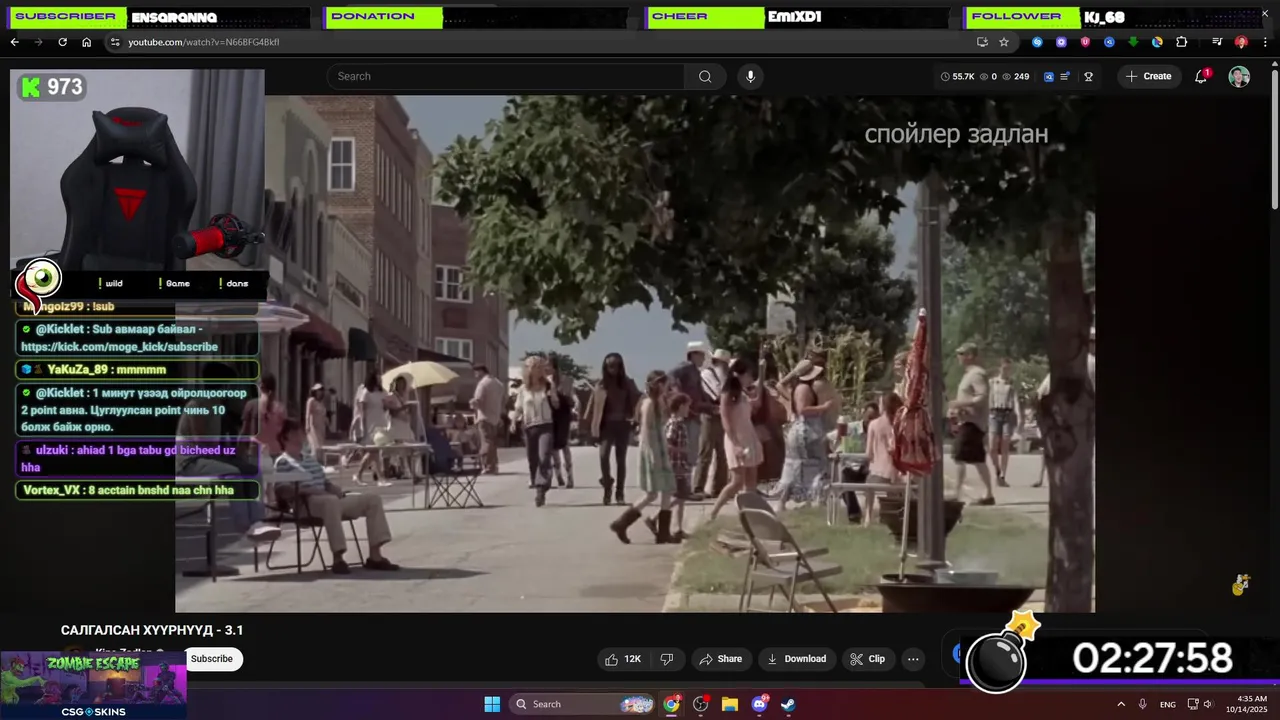Click the browser forward arrow
This screenshot has width=1280, height=720.
point(38,42)
